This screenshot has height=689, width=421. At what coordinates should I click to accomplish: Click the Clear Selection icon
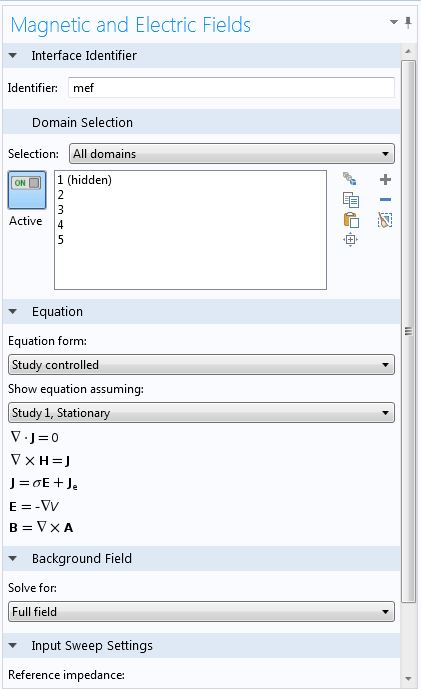click(385, 220)
